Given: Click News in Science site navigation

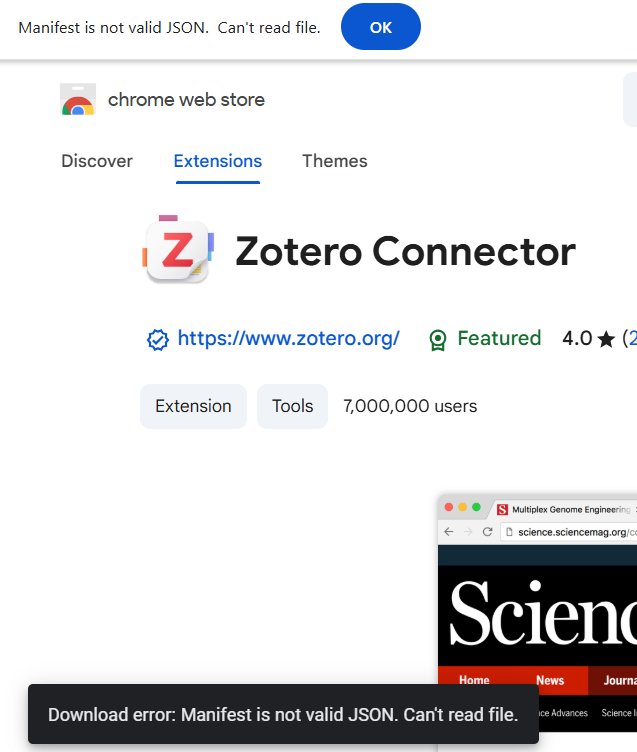Looking at the screenshot, I should click(550, 680).
